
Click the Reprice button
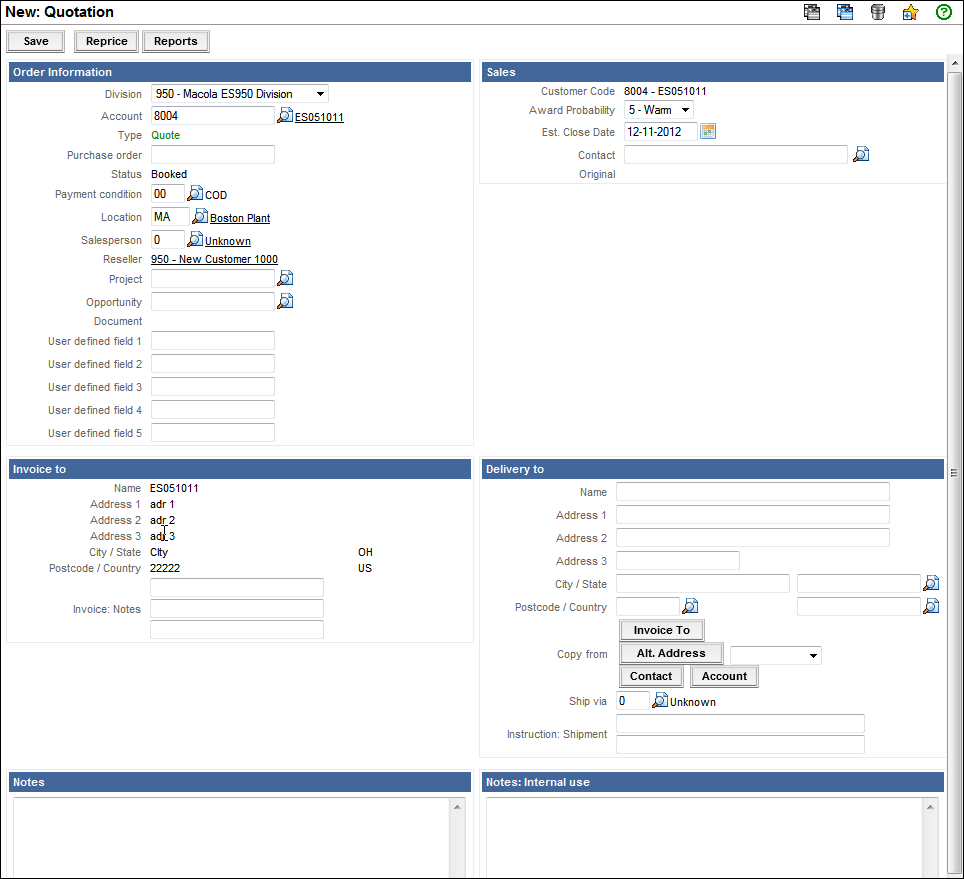pyautogui.click(x=106, y=41)
